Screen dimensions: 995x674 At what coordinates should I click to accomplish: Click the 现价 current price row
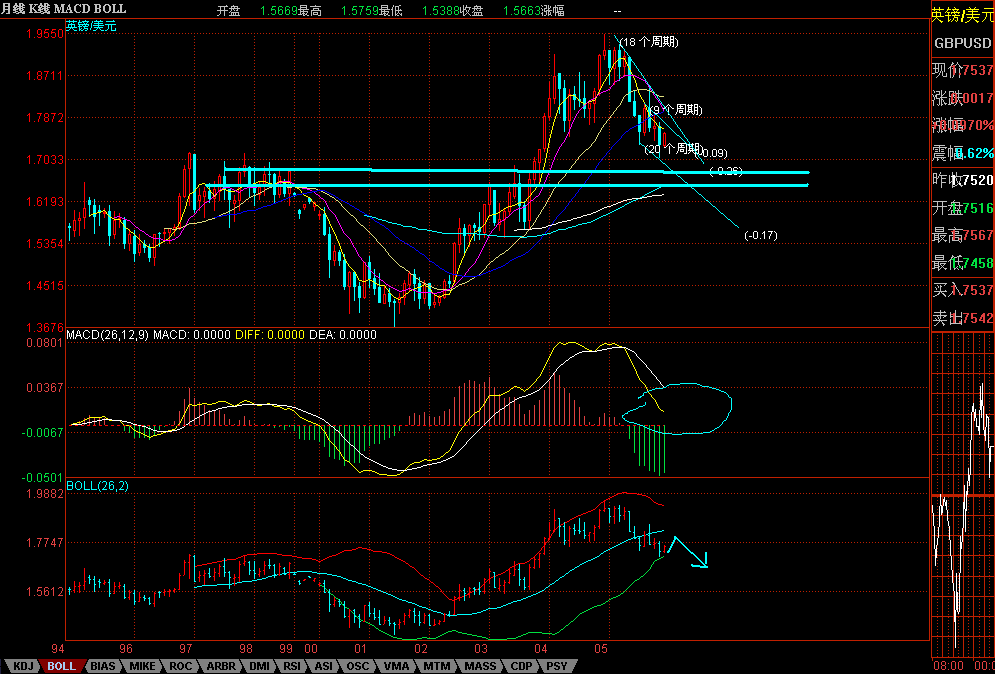coord(963,70)
